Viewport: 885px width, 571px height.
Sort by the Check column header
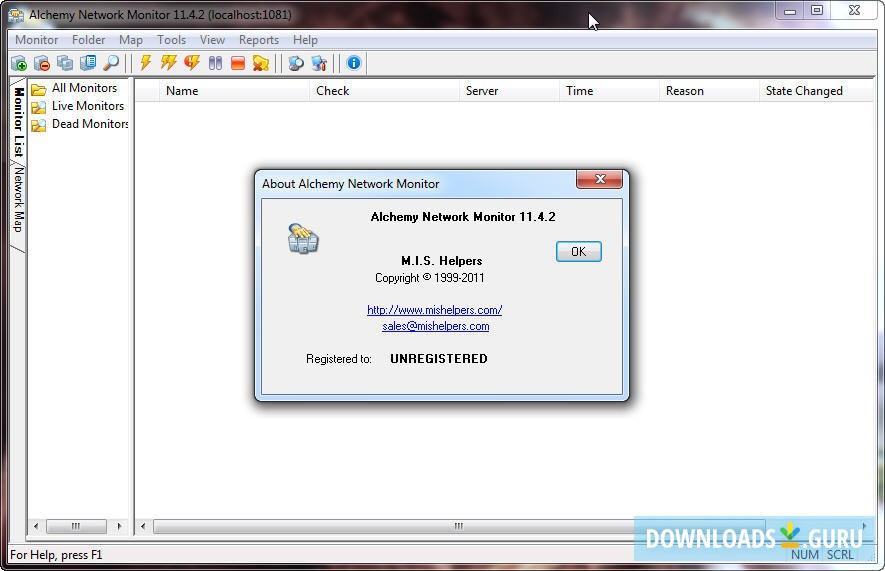(384, 91)
